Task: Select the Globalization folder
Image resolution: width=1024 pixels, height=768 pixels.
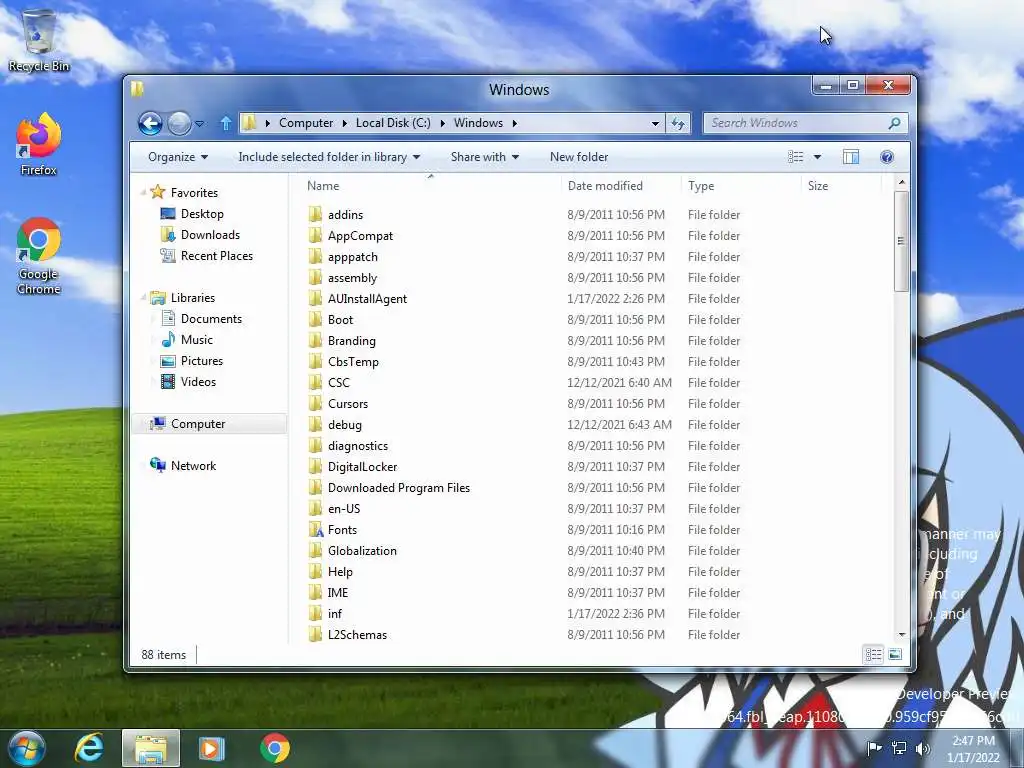Action: click(362, 551)
